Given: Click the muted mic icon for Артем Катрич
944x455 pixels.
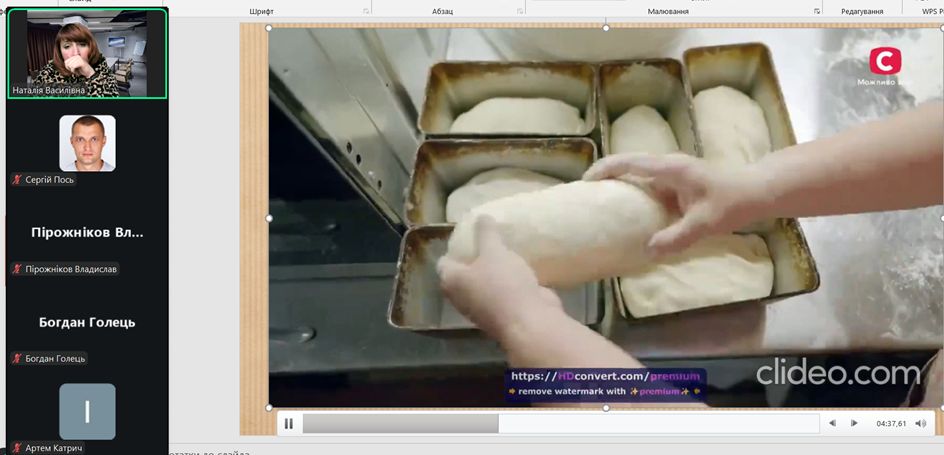Looking at the screenshot, I should [x=17, y=447].
